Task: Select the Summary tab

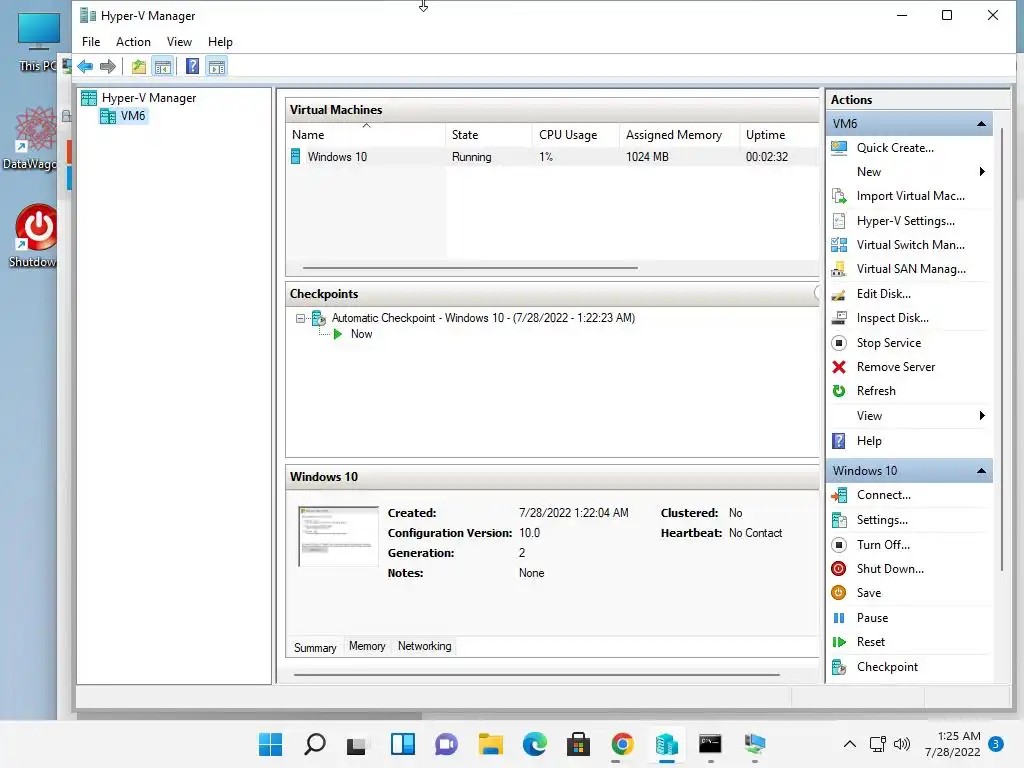Action: tap(315, 647)
